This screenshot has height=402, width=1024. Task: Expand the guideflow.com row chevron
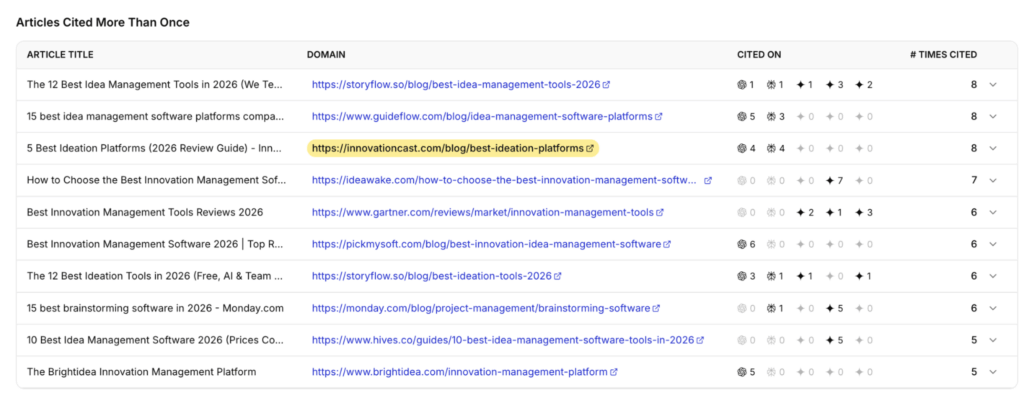993,117
